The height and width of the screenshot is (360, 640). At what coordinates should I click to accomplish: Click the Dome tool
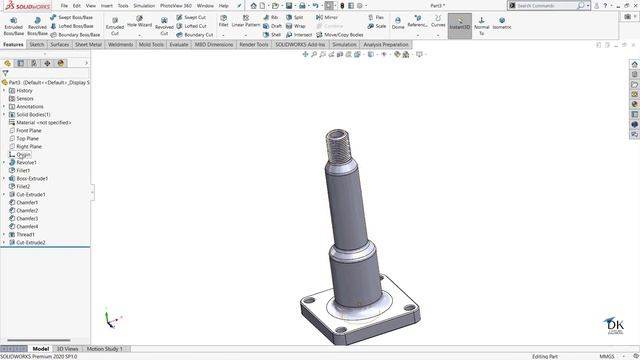(x=398, y=23)
